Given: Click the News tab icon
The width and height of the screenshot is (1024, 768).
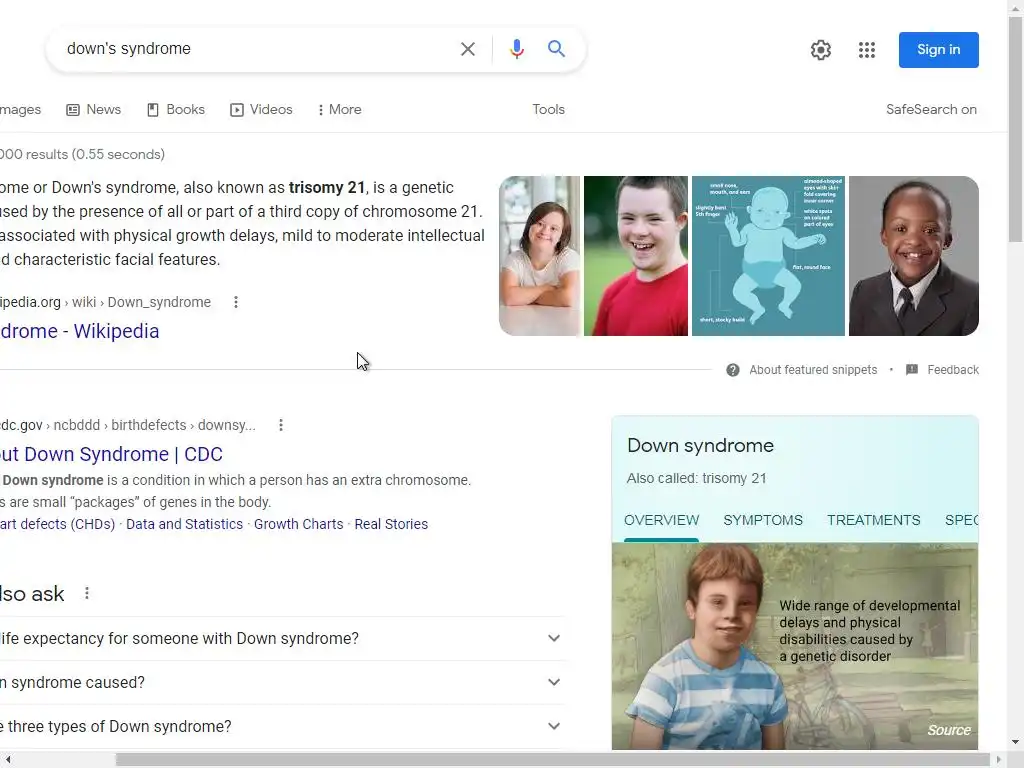Looking at the screenshot, I should [x=73, y=110].
